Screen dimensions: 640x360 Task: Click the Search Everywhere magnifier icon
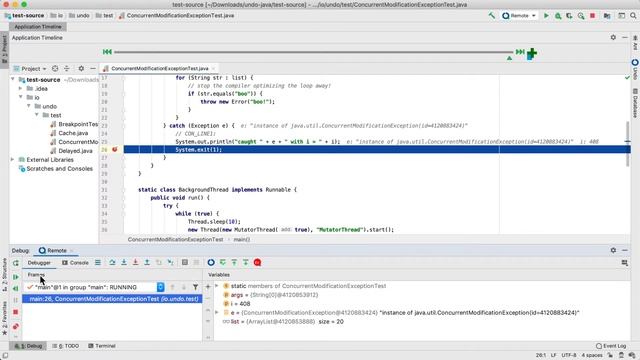pos(633,16)
